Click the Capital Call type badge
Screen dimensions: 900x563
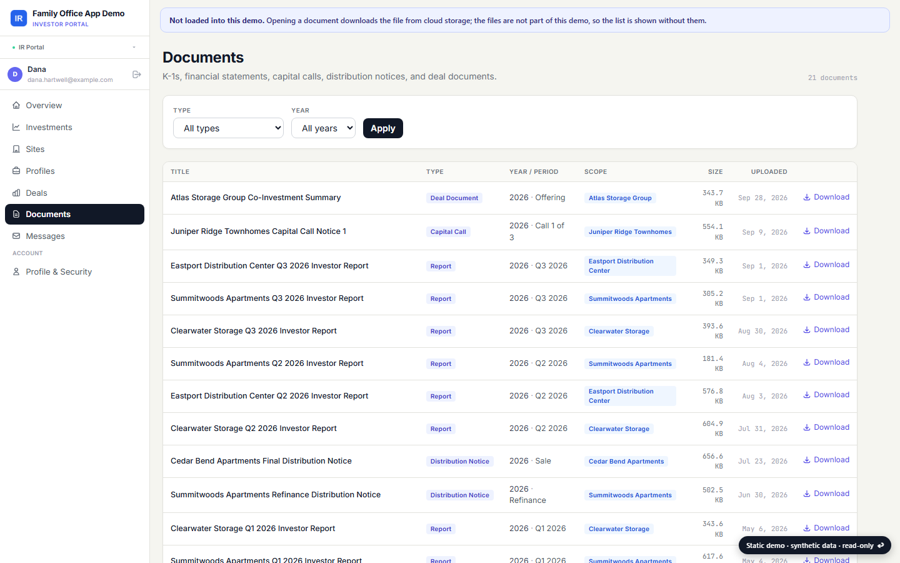[x=448, y=232]
